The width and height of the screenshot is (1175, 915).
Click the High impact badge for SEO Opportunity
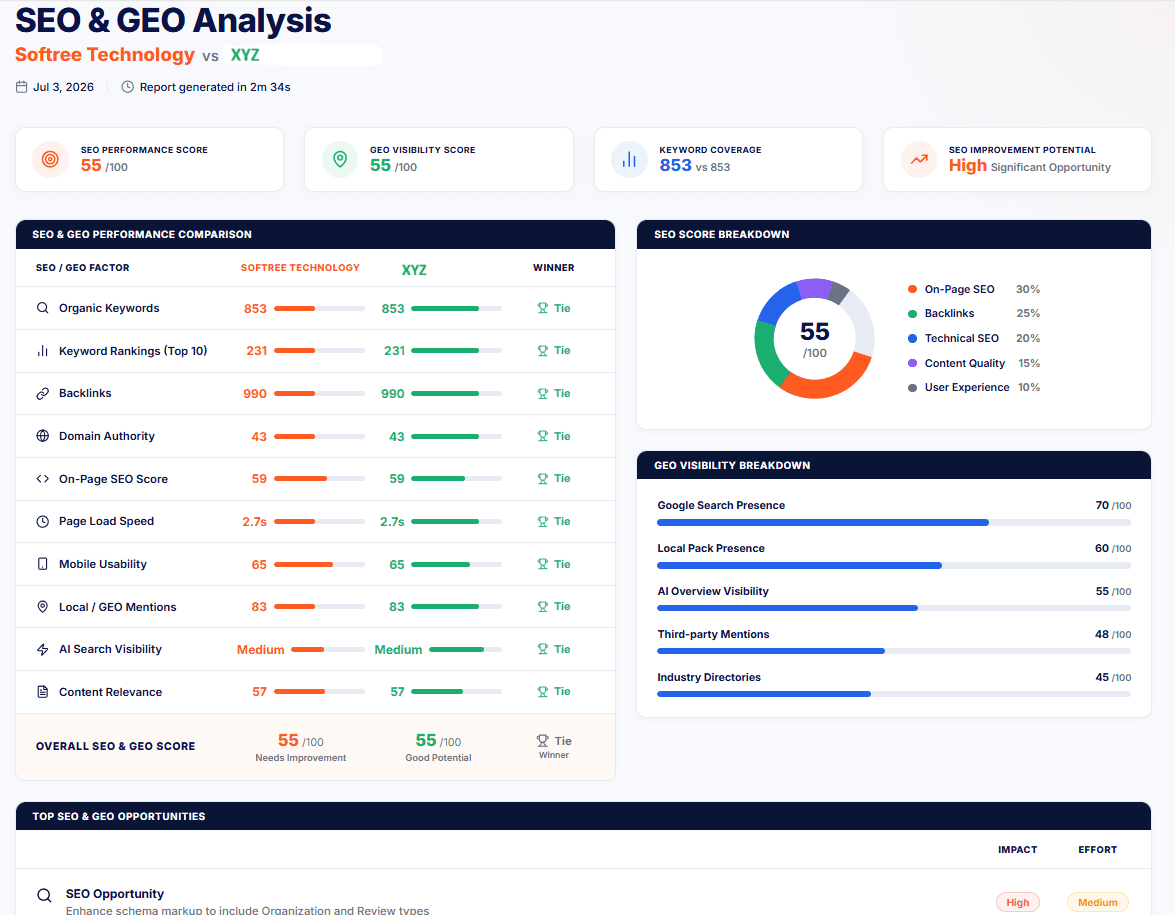coord(1017,902)
